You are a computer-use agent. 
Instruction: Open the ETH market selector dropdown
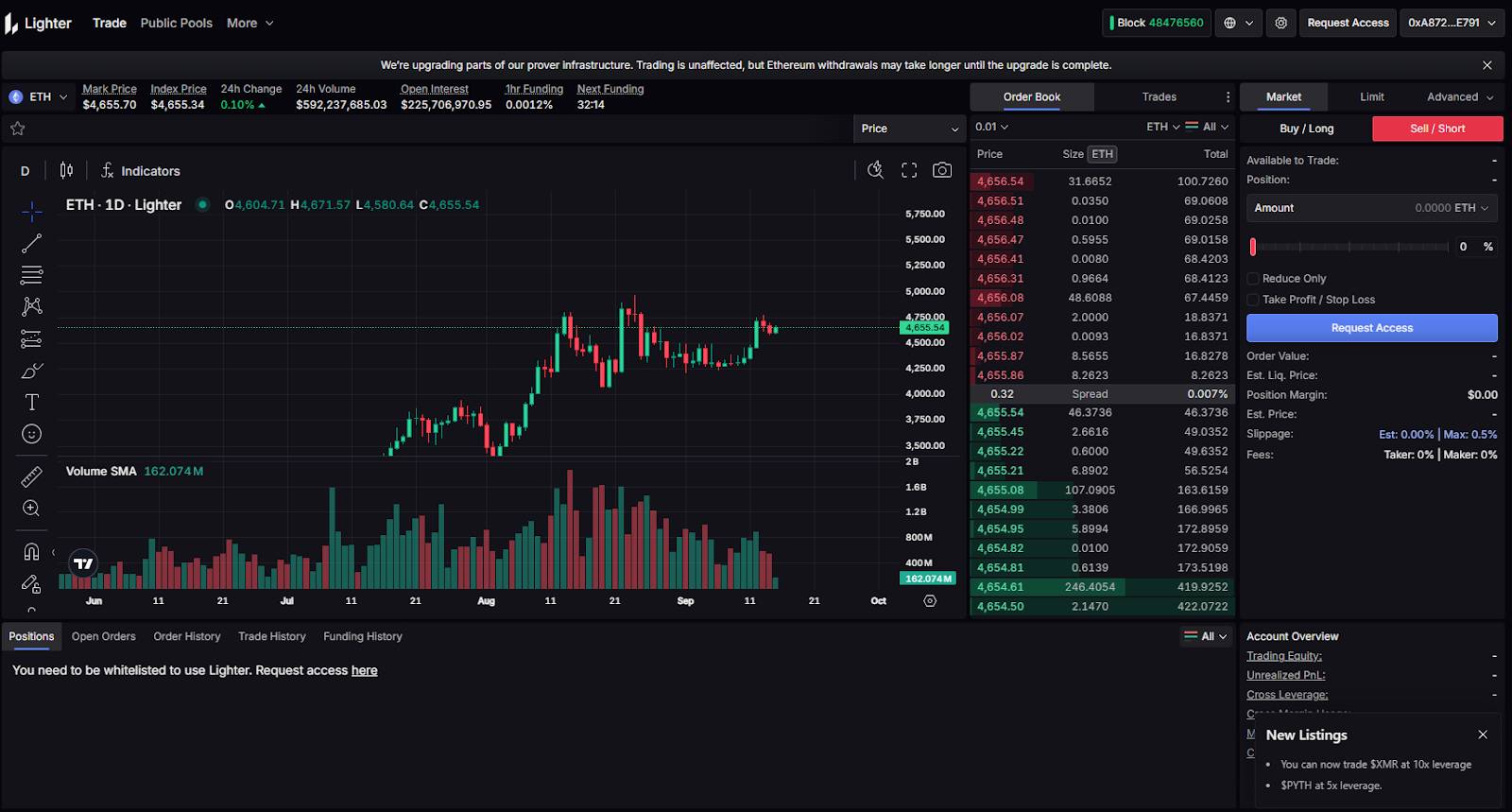pyautogui.click(x=39, y=97)
